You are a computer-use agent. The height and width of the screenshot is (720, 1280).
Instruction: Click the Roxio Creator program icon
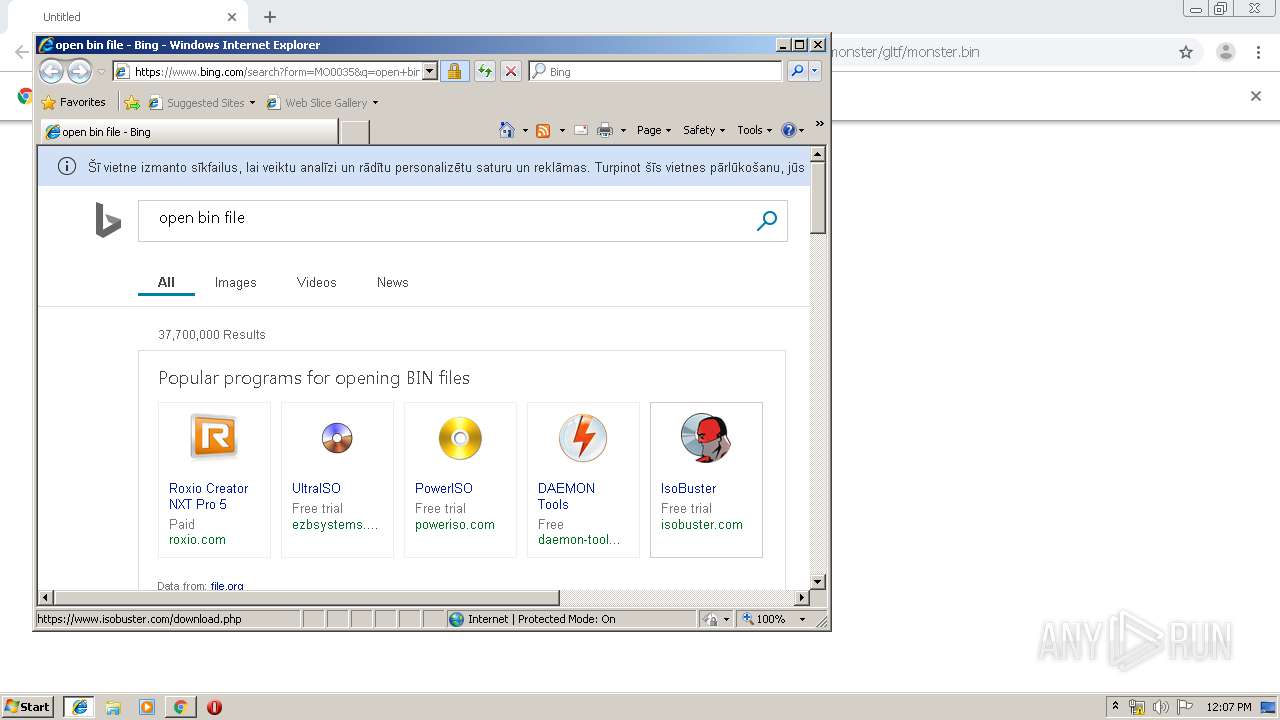click(214, 437)
